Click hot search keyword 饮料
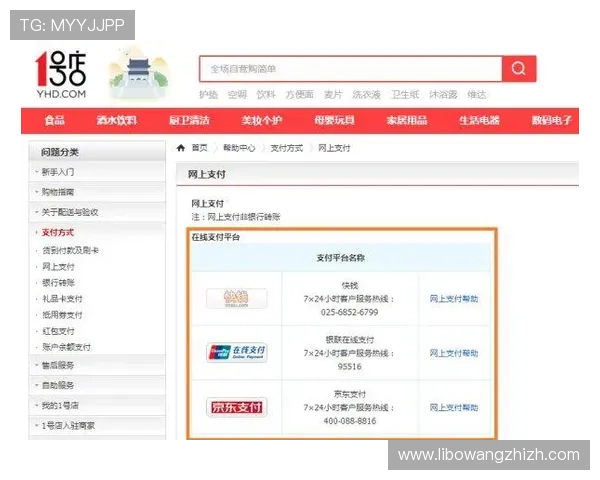The width and height of the screenshot is (600, 480). [x=266, y=95]
